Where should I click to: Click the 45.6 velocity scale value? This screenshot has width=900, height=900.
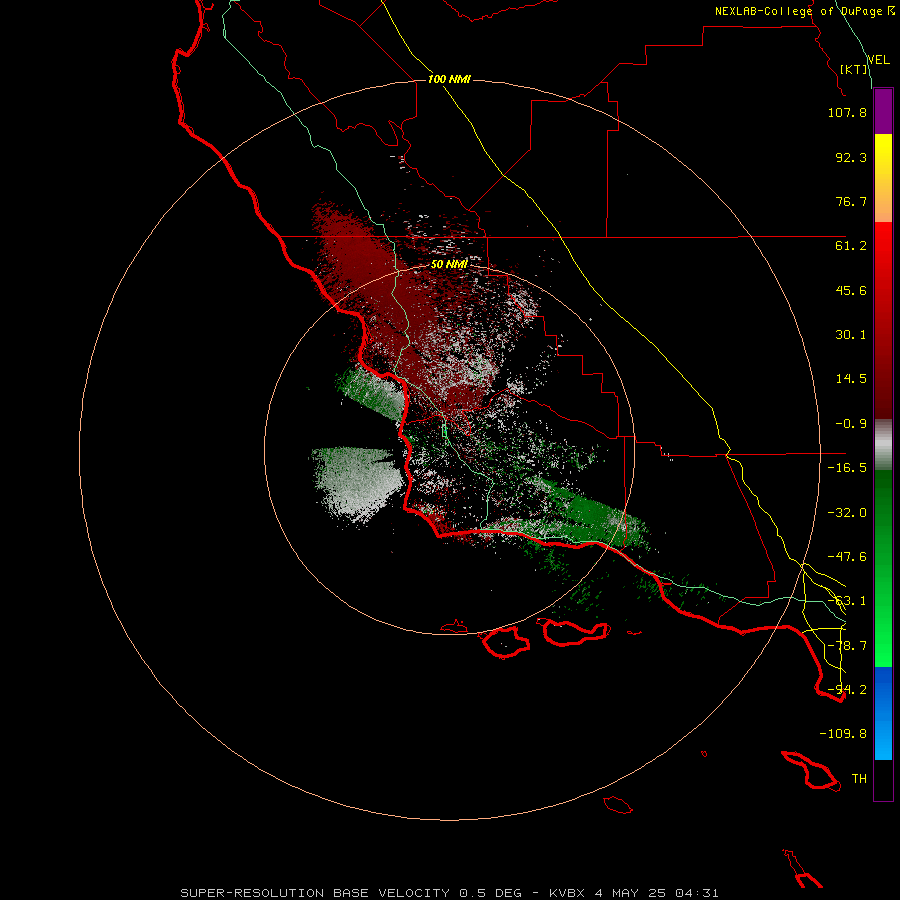click(851, 290)
